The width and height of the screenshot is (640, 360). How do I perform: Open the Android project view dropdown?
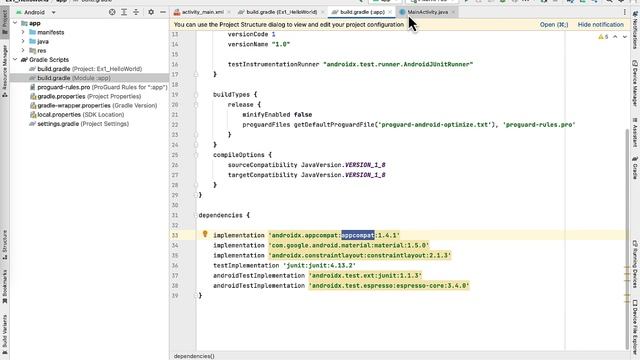tap(36, 12)
